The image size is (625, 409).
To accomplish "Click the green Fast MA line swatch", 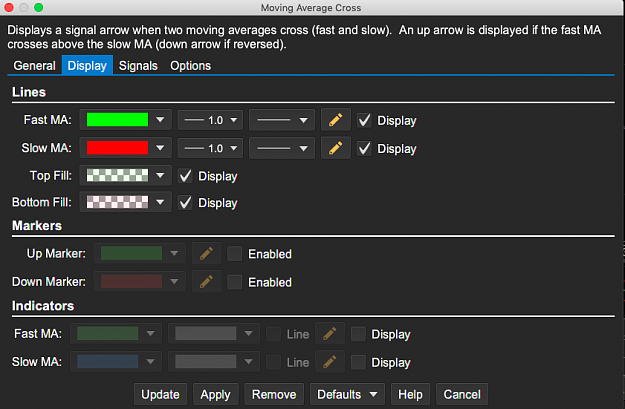I will (x=117, y=120).
